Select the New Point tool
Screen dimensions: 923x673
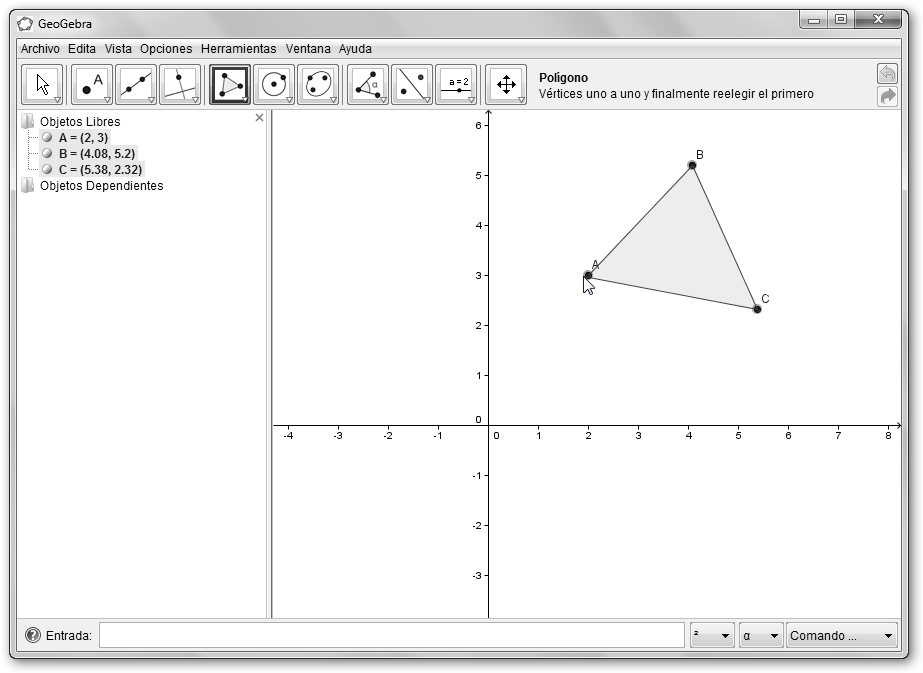tap(92, 85)
